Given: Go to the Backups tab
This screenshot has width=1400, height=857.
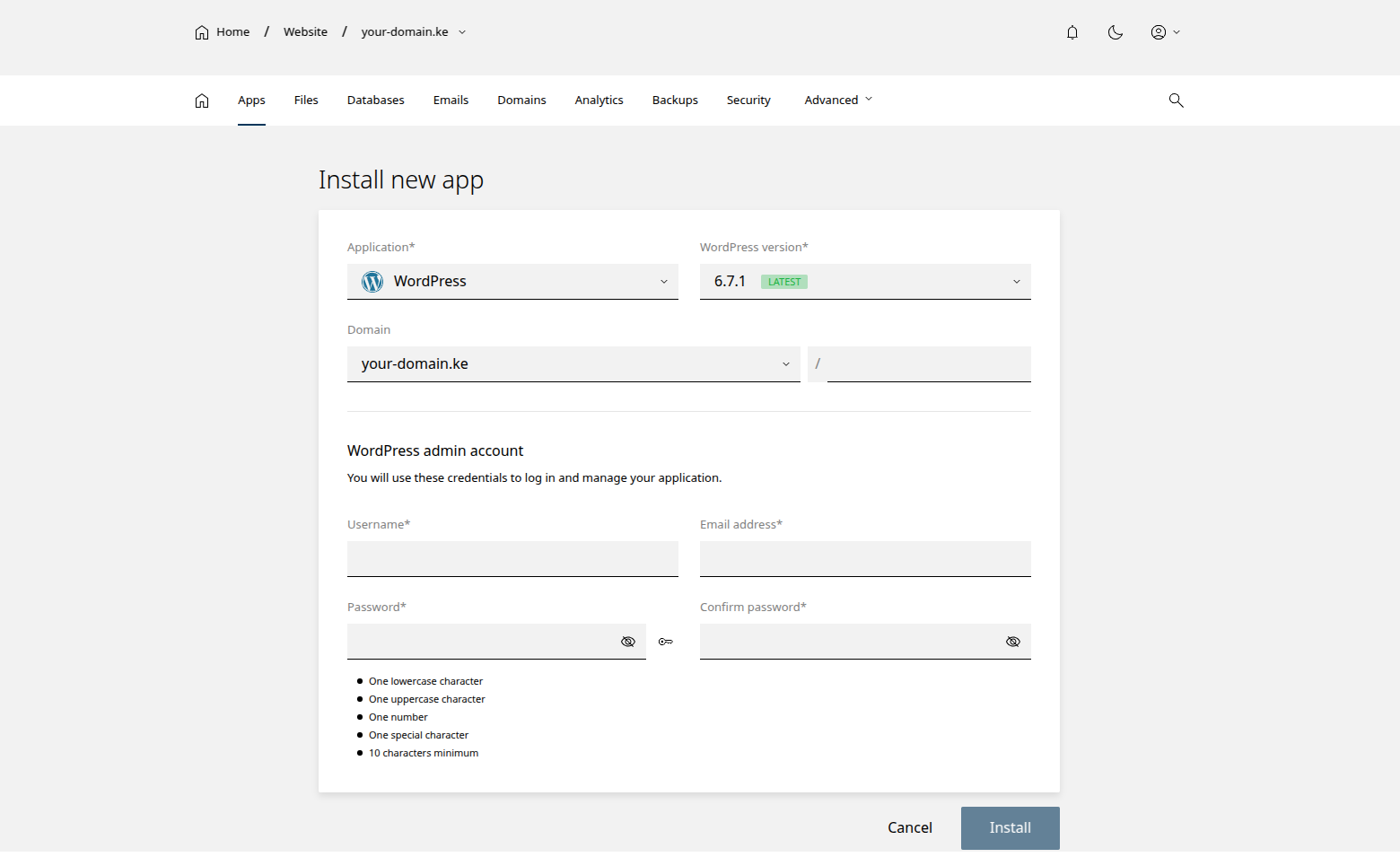Looking at the screenshot, I should coord(674,101).
